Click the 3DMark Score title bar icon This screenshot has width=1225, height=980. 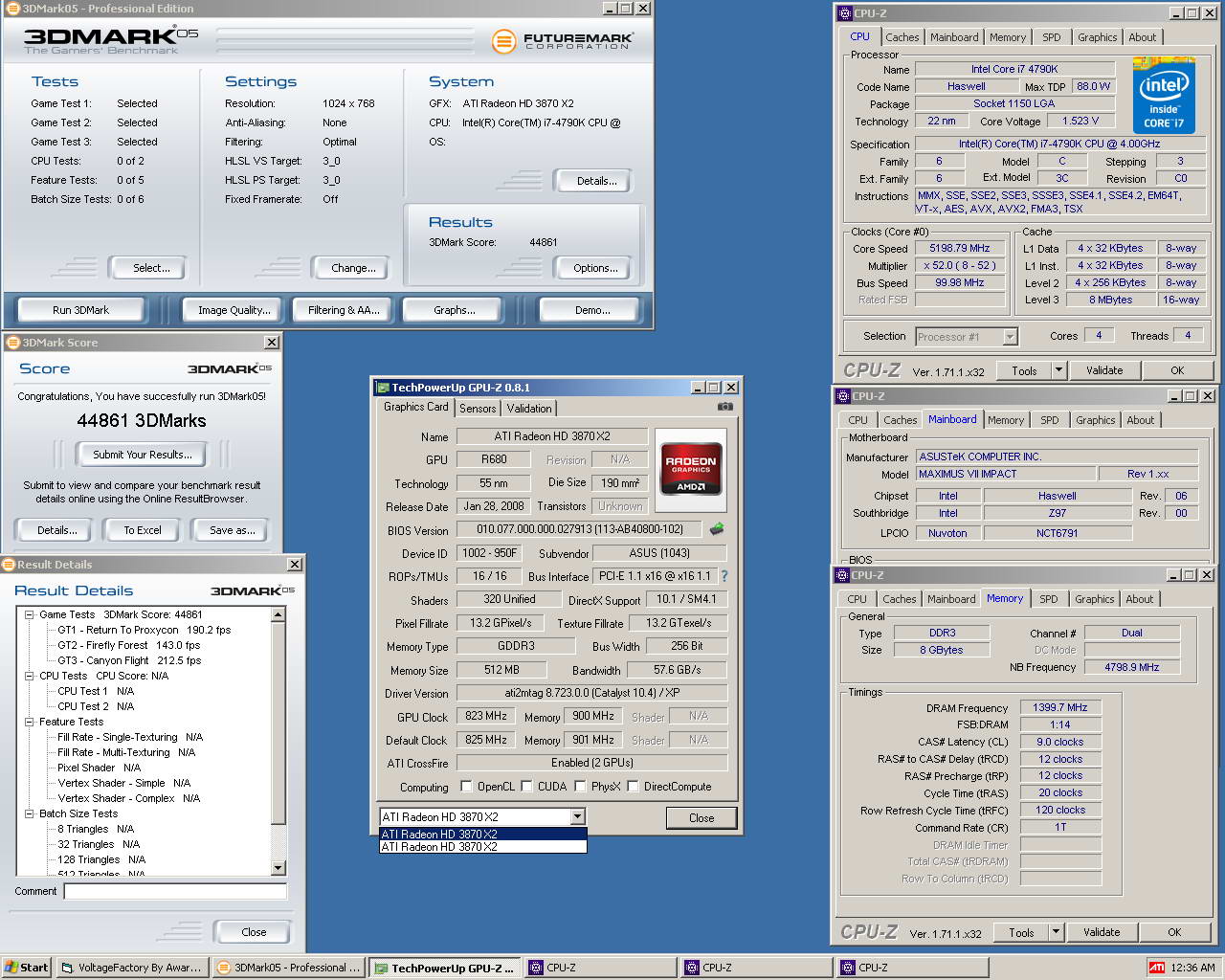tap(13, 343)
